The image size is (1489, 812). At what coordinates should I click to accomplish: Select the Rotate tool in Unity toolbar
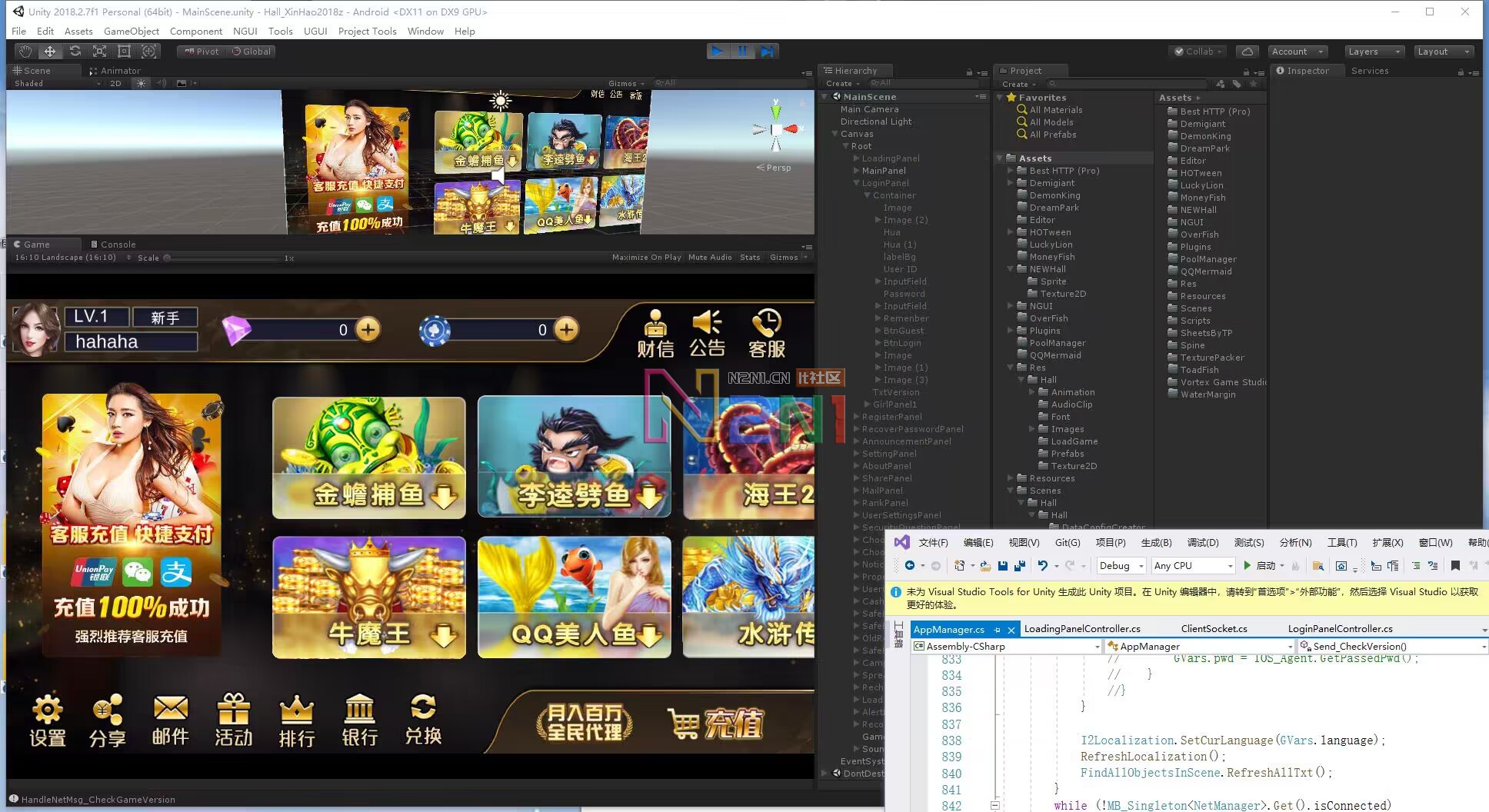(x=75, y=52)
